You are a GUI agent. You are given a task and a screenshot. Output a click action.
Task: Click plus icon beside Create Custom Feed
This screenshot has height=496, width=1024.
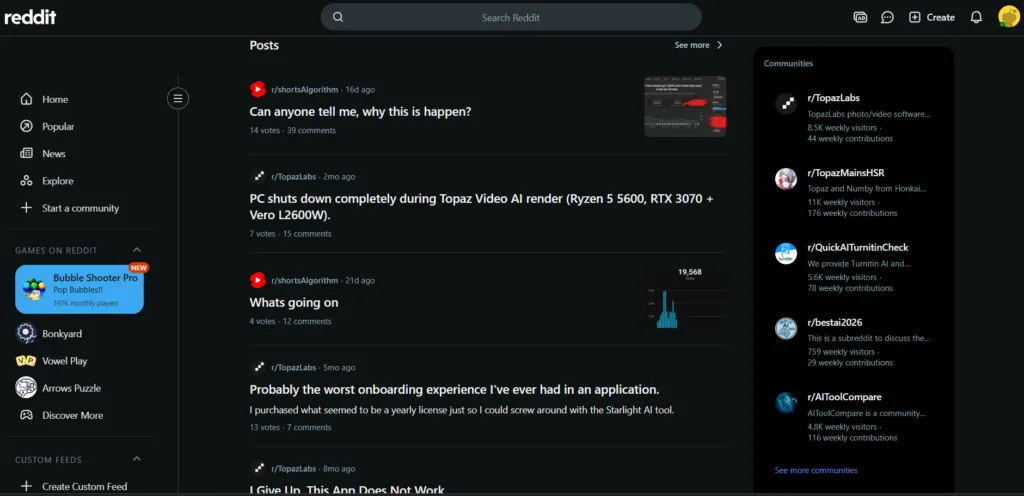(26, 486)
